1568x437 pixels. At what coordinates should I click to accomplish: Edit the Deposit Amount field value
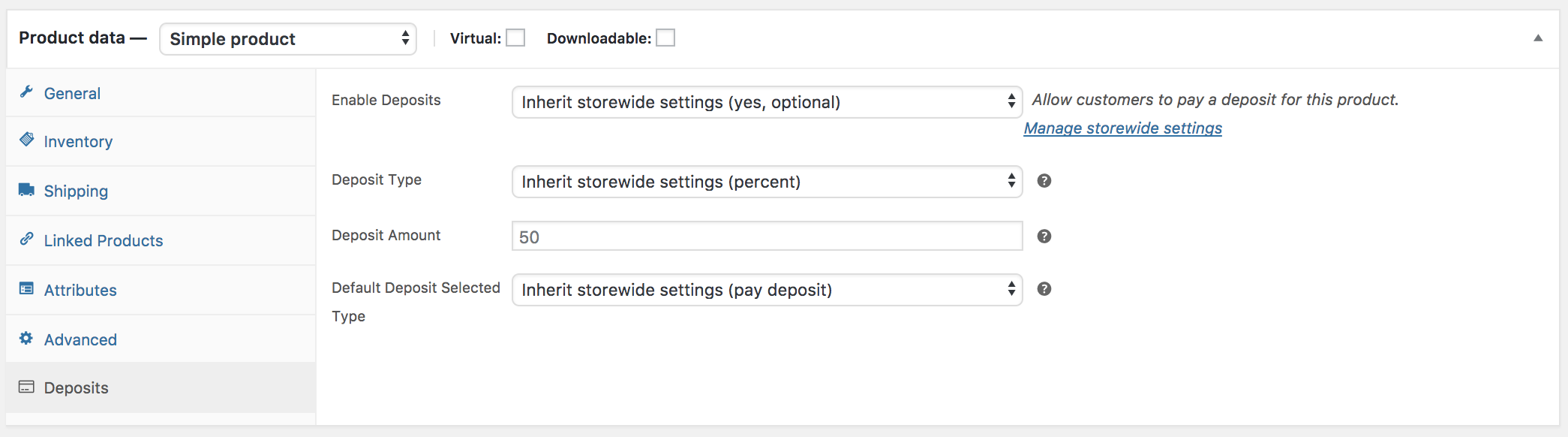(767, 236)
